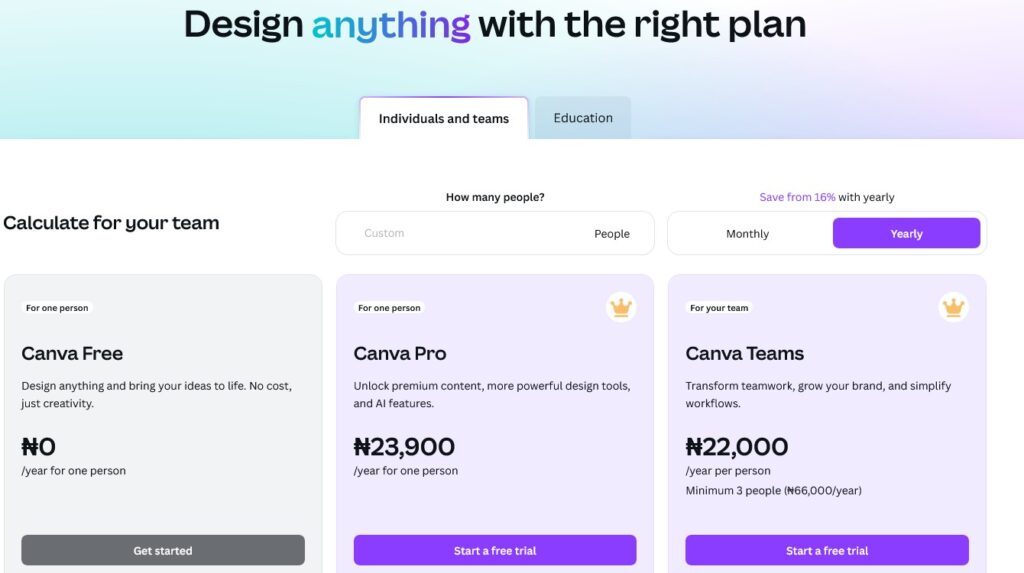Start a free trial of Canva Teams

coord(827,550)
